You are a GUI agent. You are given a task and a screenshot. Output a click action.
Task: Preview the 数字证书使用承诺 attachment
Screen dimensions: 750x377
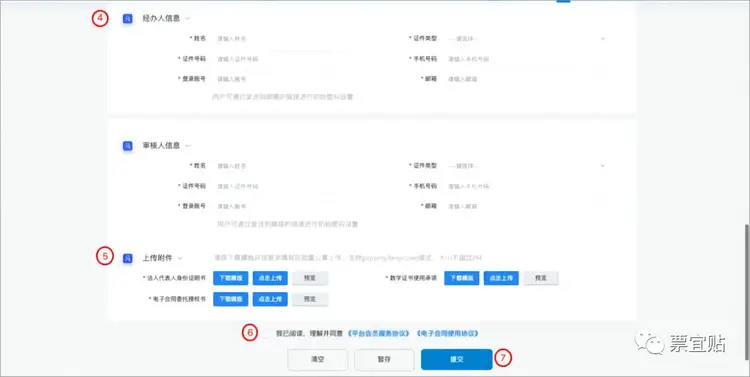[541, 278]
